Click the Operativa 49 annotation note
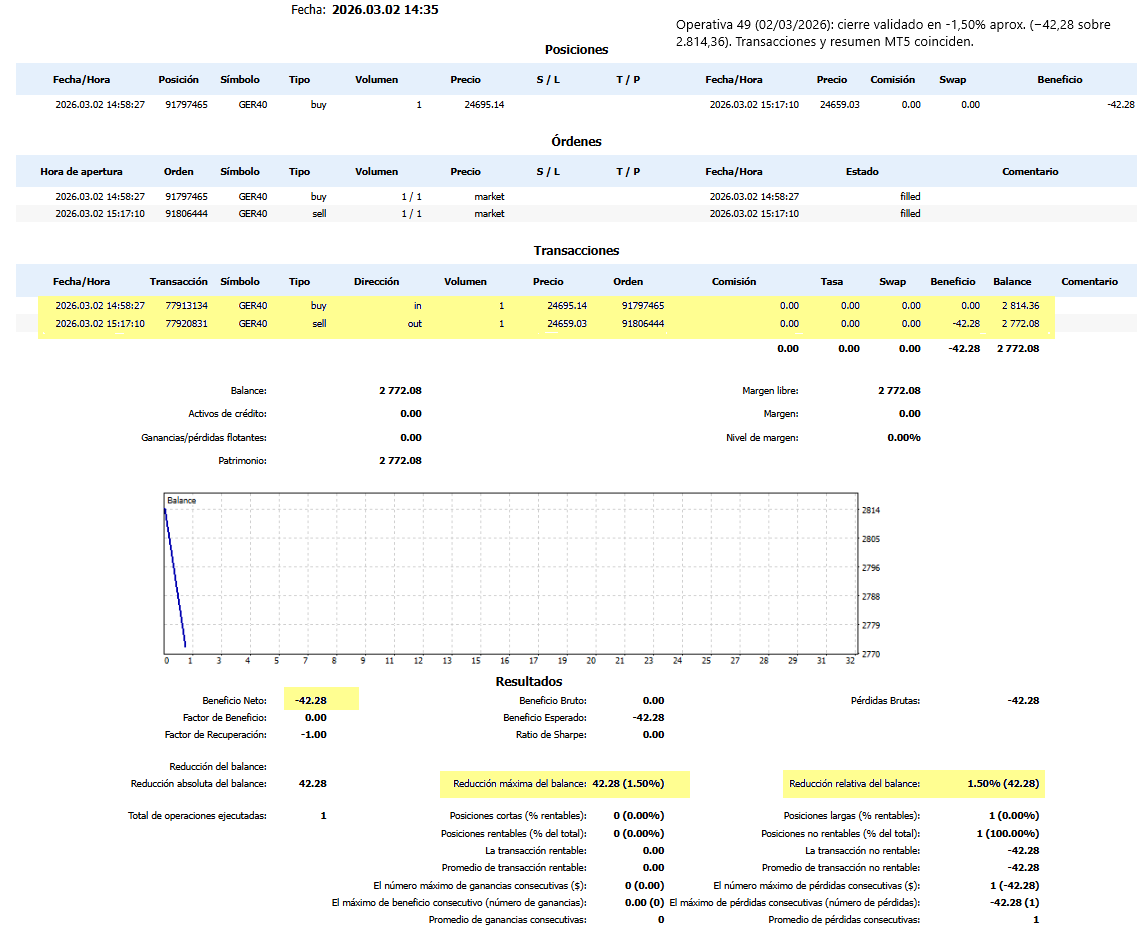Viewport: 1141px width, 940px height. pos(893,33)
